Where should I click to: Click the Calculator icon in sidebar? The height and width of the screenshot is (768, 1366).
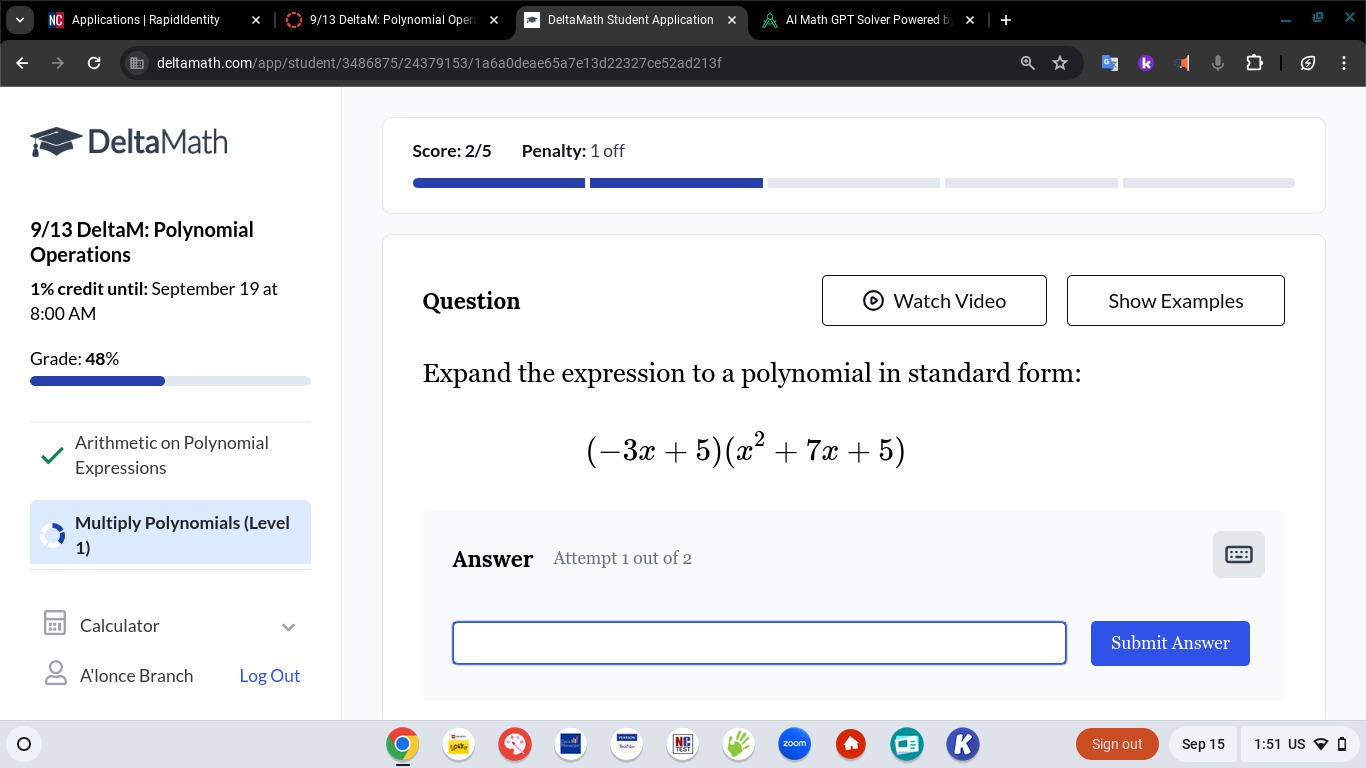[x=55, y=624]
